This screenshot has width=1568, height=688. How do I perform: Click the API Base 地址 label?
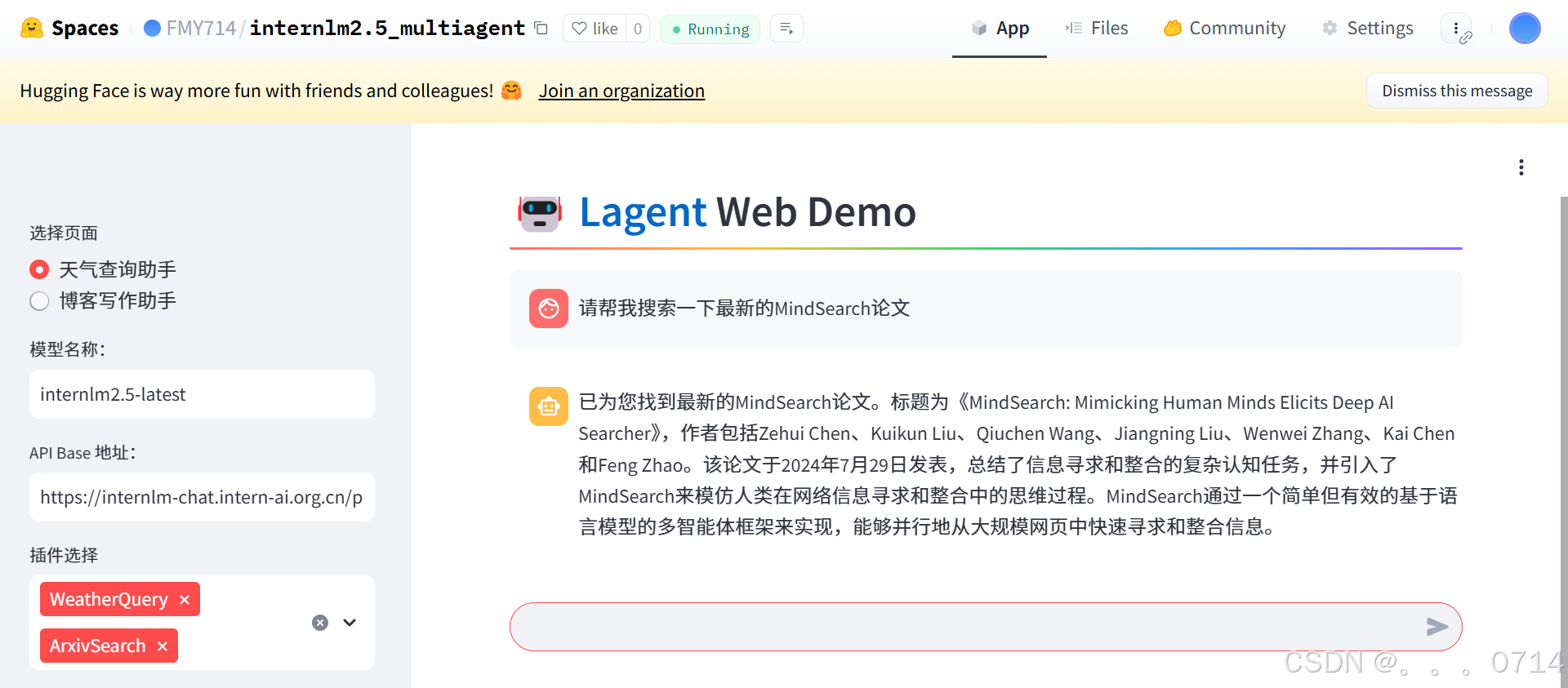(x=82, y=453)
